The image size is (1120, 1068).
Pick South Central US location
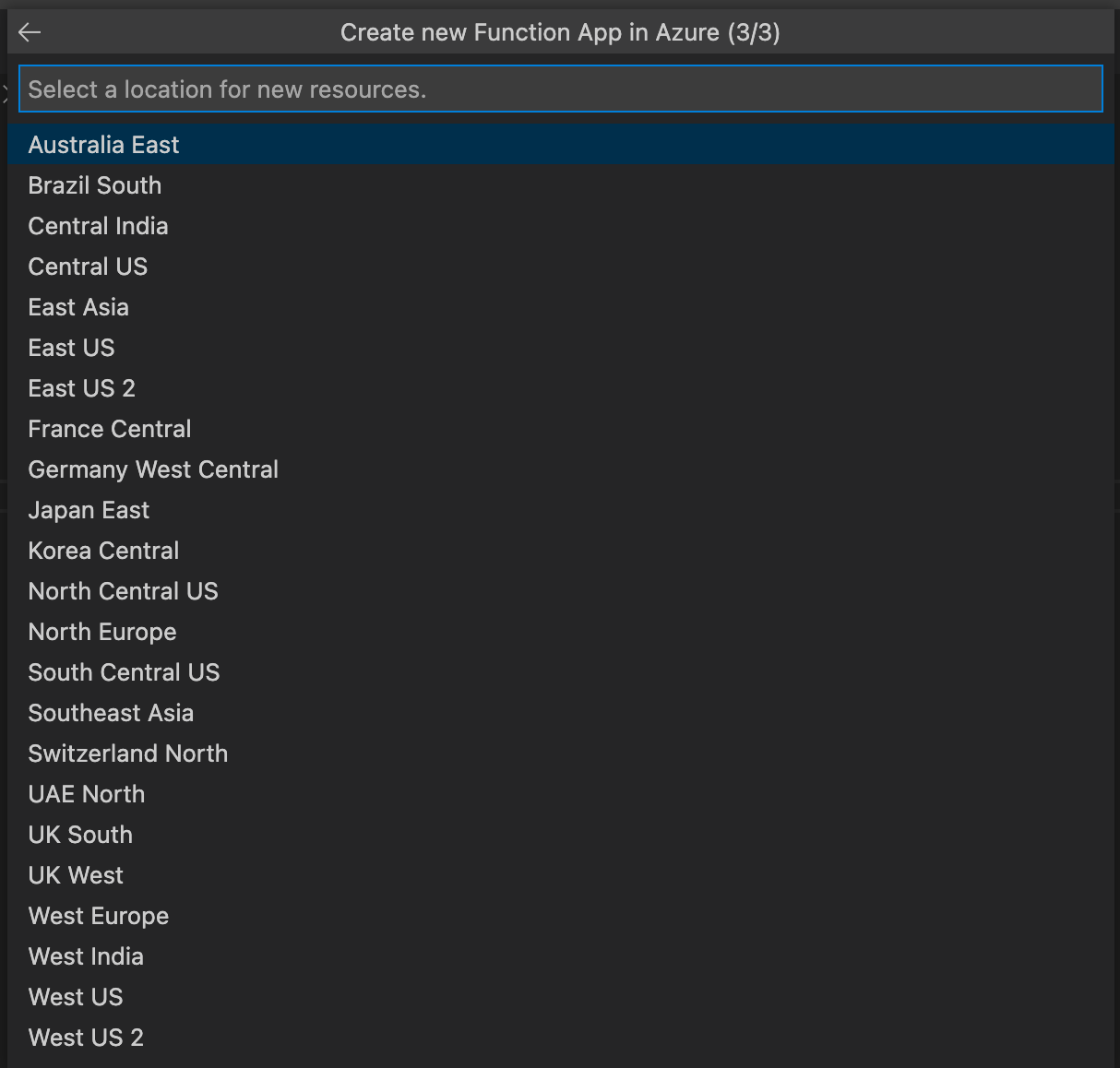(x=124, y=672)
